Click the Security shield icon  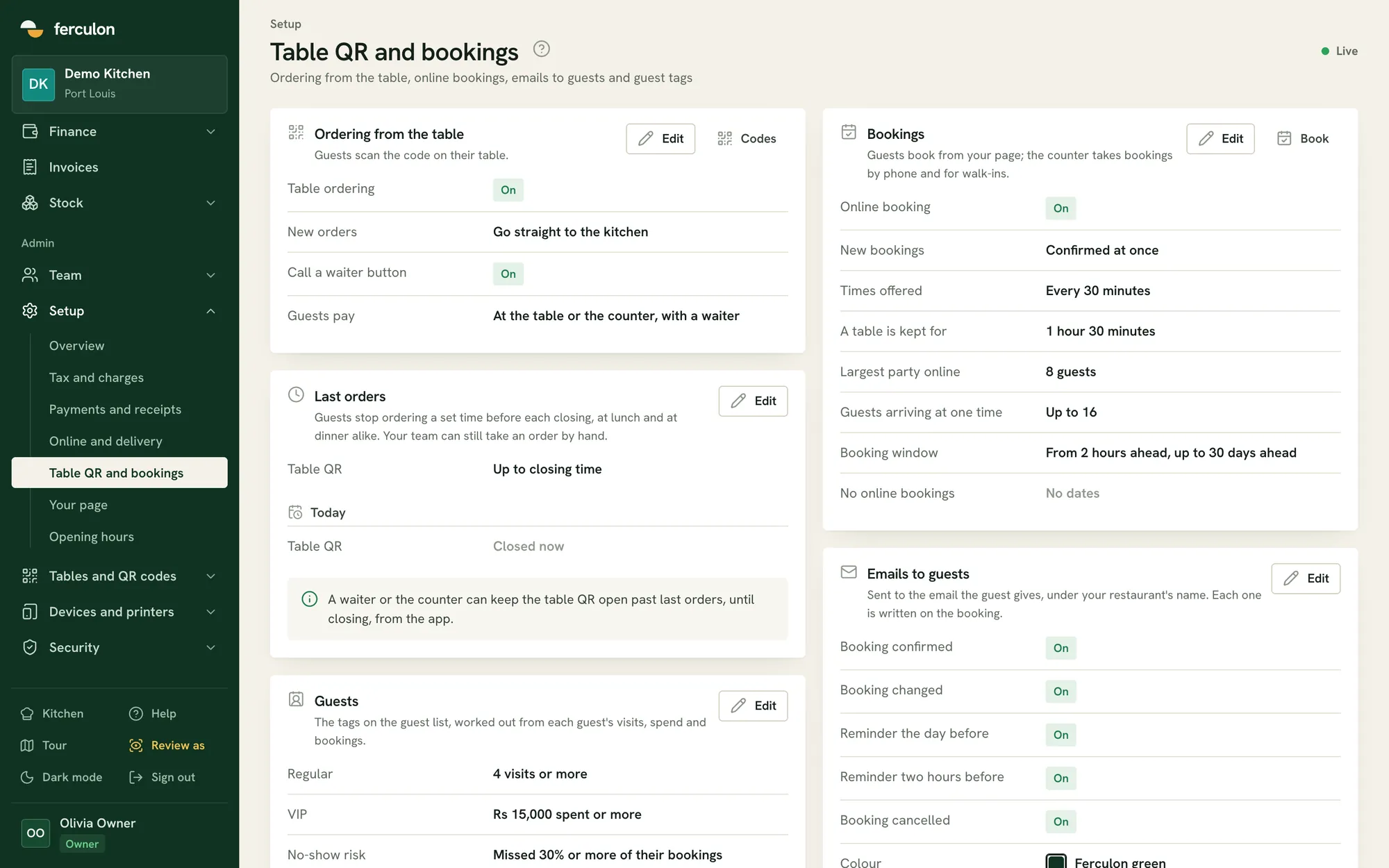coord(30,647)
